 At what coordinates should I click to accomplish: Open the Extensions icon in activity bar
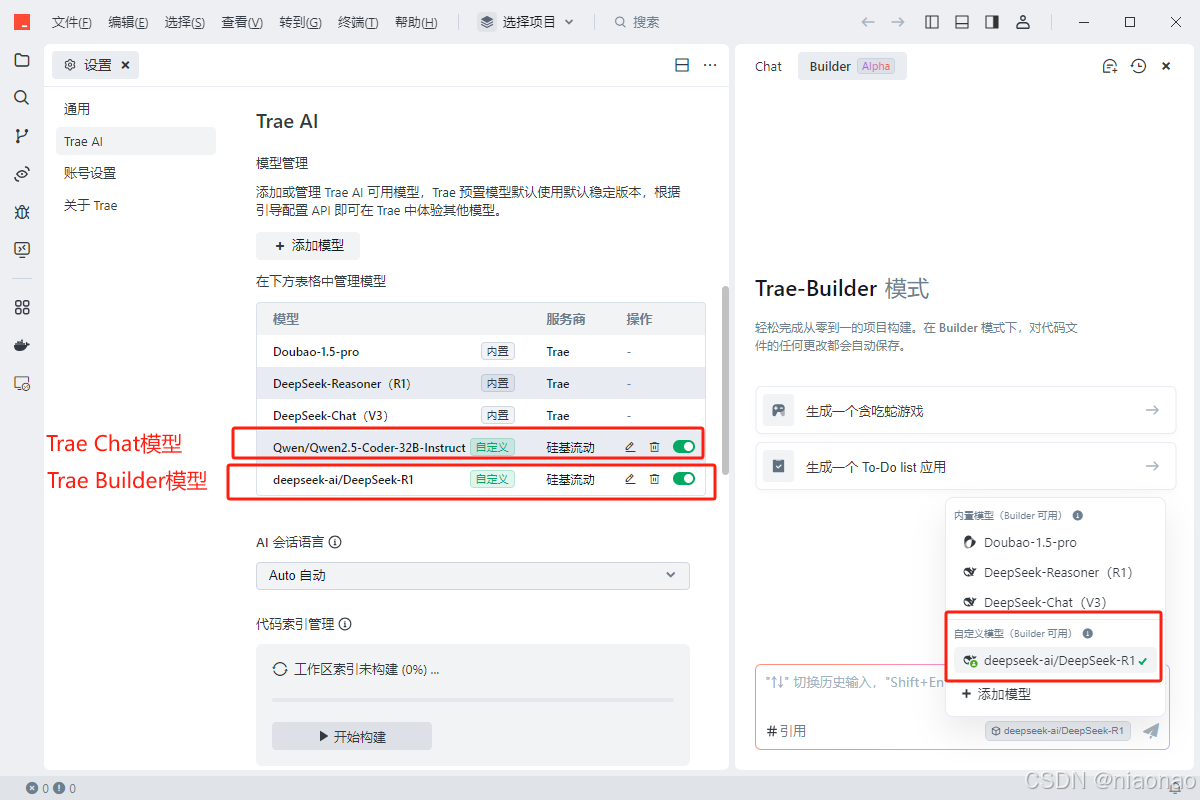coord(22,307)
